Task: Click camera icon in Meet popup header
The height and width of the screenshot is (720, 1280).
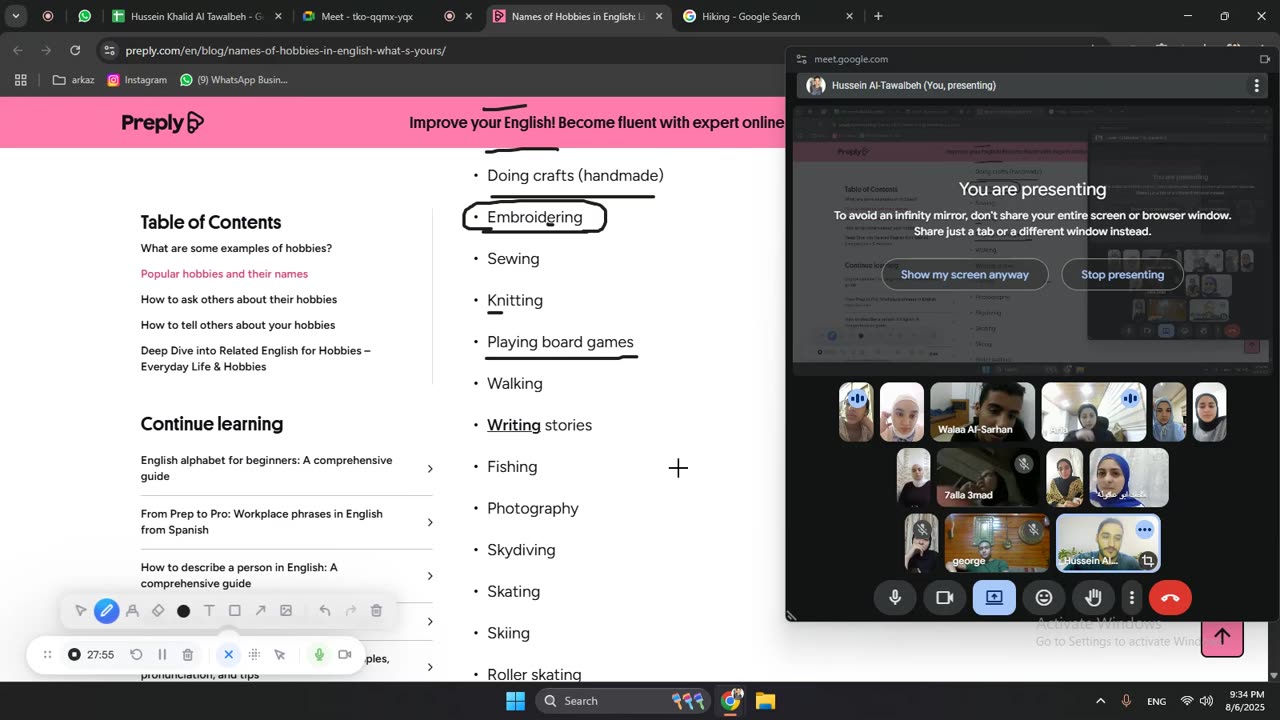Action: point(1265,59)
